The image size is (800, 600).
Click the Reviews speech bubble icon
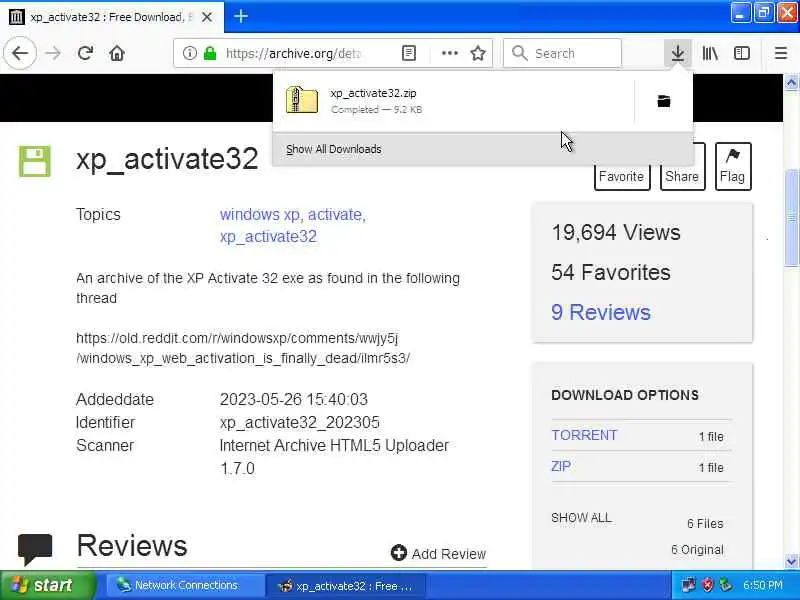point(35,549)
